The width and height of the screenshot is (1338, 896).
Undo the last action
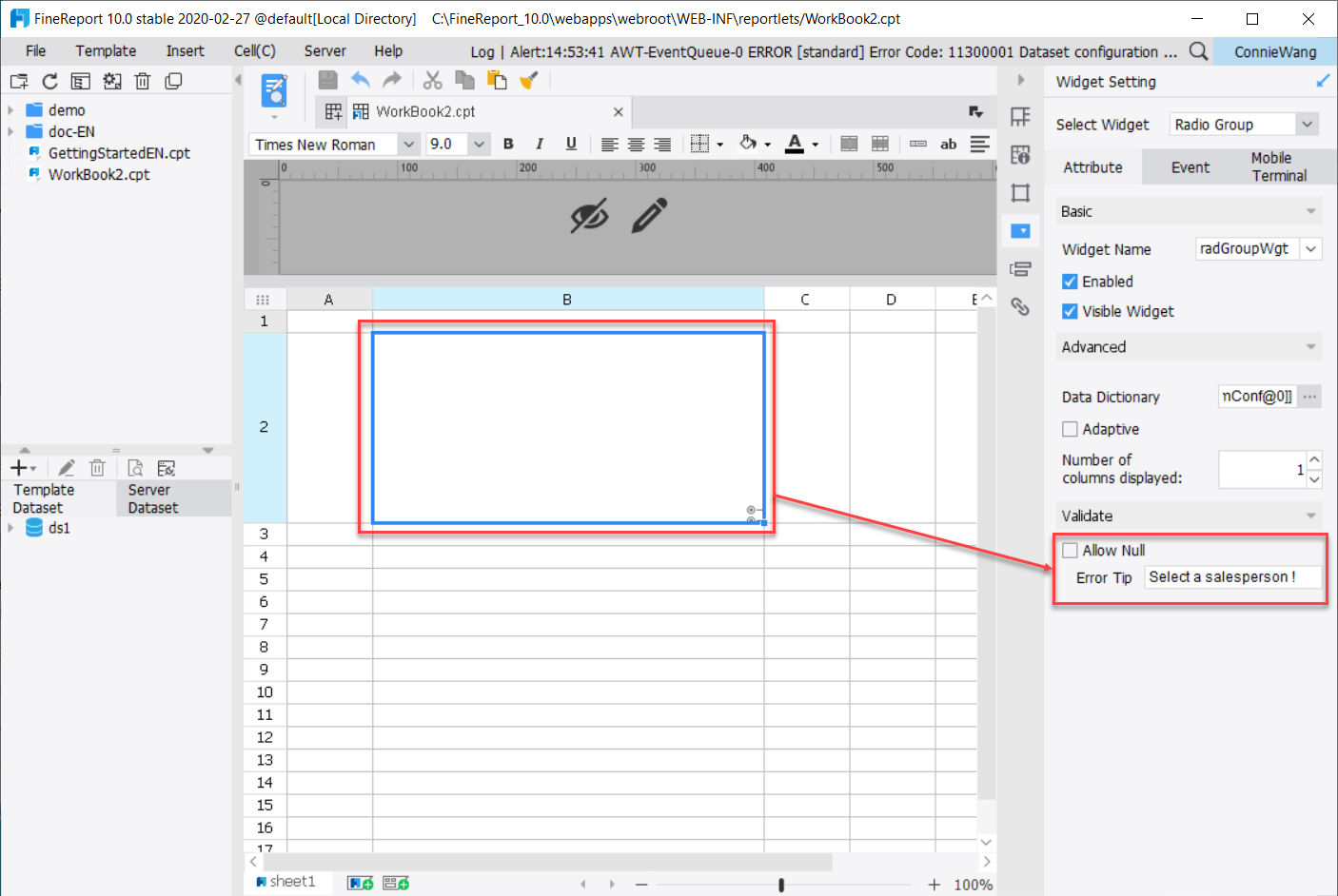[x=360, y=80]
